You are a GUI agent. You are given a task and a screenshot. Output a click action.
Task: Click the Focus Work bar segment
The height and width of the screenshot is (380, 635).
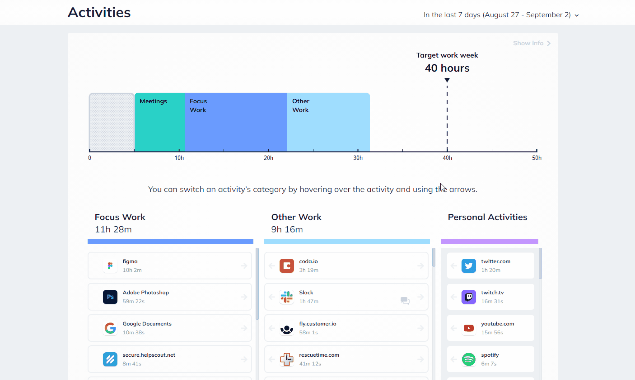pyautogui.click(x=236, y=122)
